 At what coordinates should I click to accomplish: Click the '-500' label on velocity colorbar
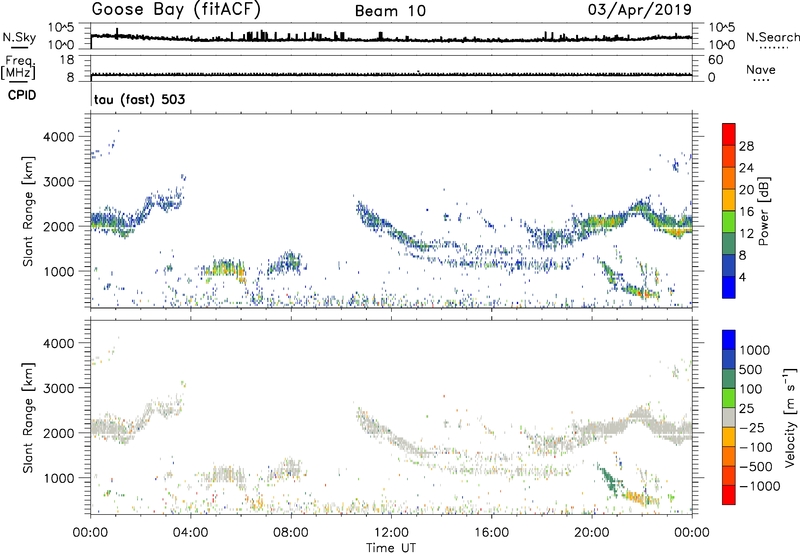[x=756, y=466]
